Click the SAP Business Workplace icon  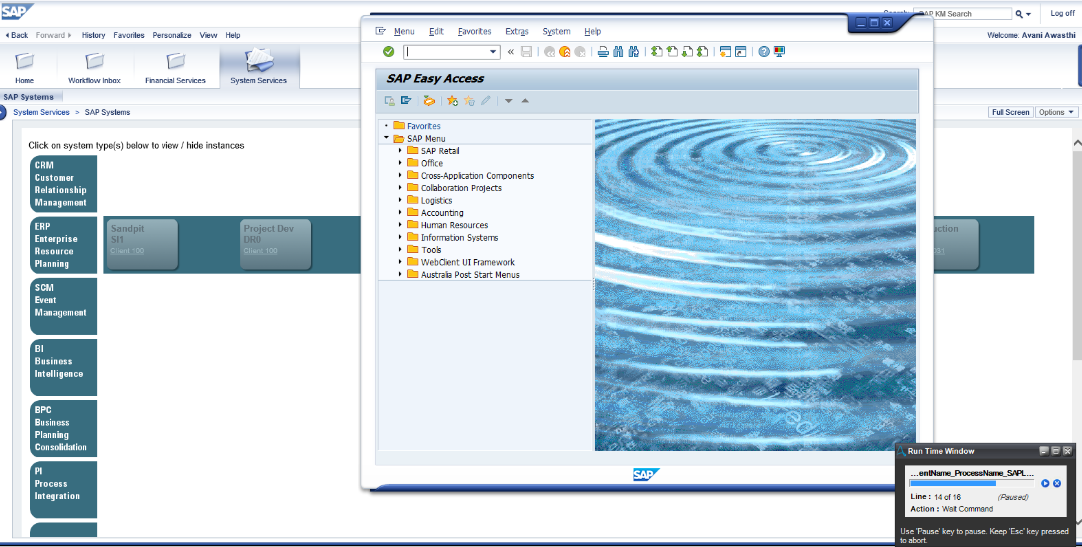coord(429,101)
